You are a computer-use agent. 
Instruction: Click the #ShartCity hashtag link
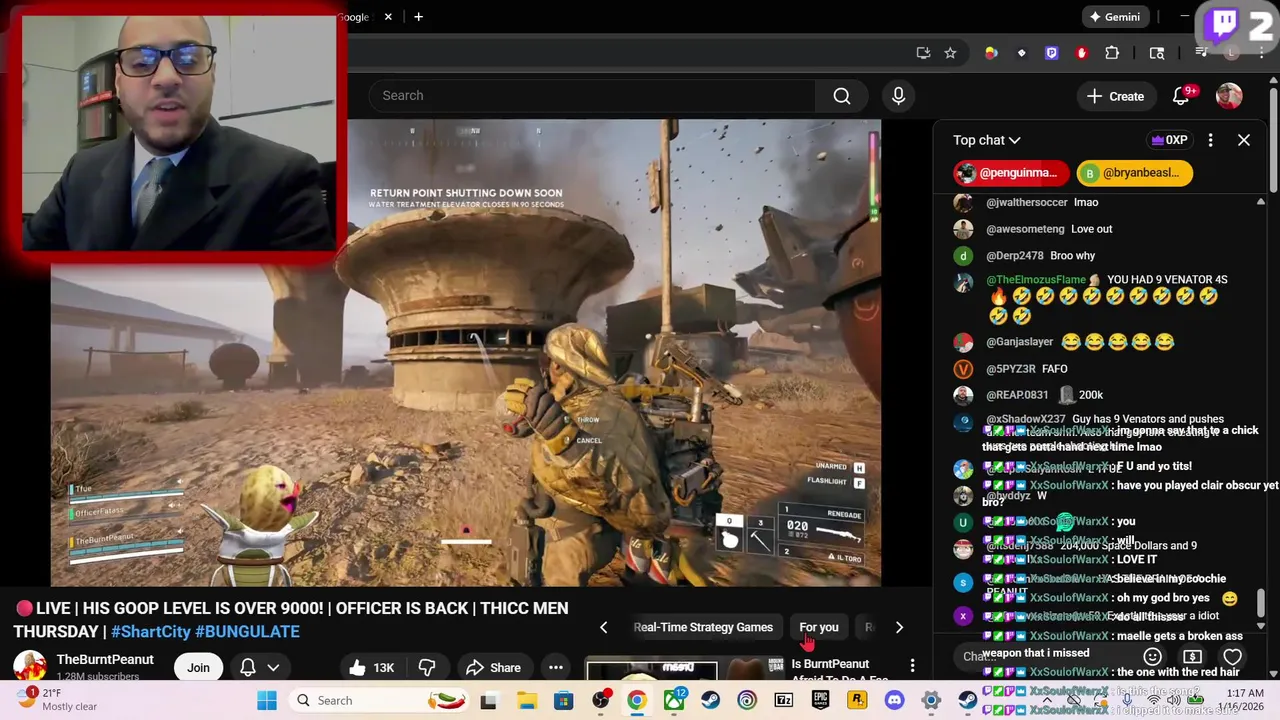coord(151,632)
